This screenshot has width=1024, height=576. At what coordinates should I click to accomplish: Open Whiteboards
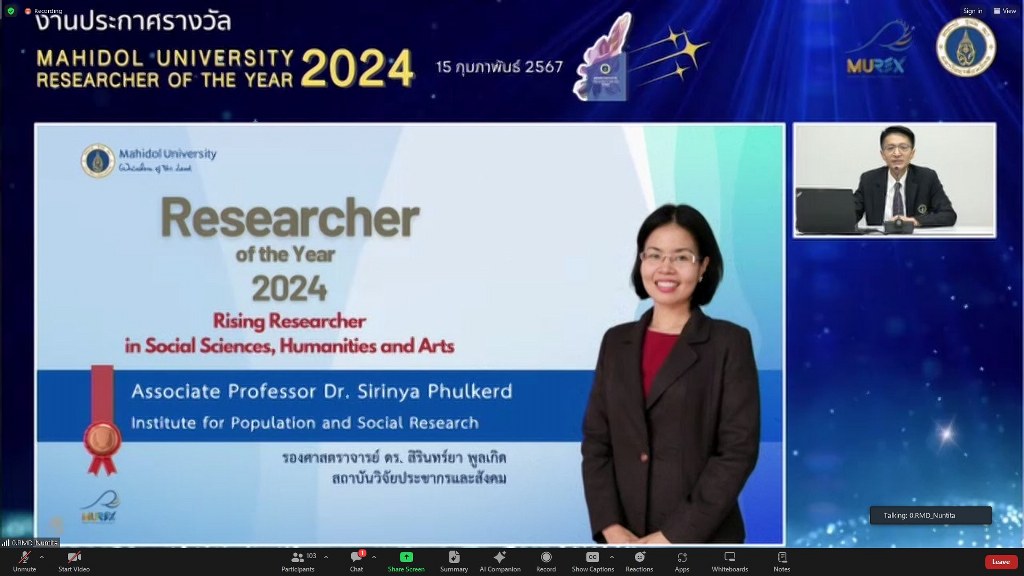pyautogui.click(x=729, y=561)
